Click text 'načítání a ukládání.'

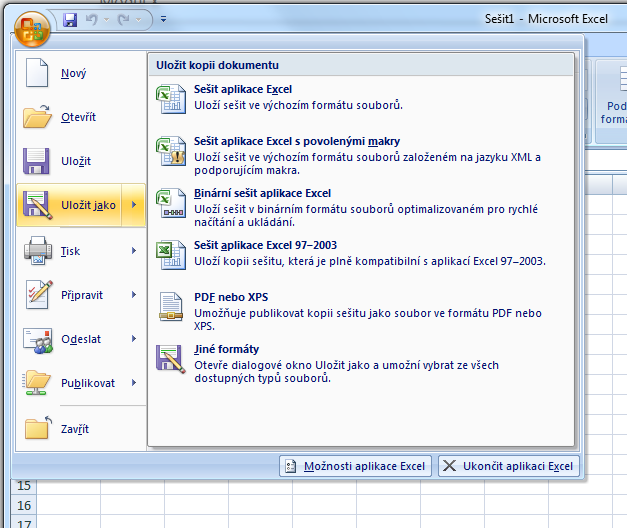[x=244, y=222]
